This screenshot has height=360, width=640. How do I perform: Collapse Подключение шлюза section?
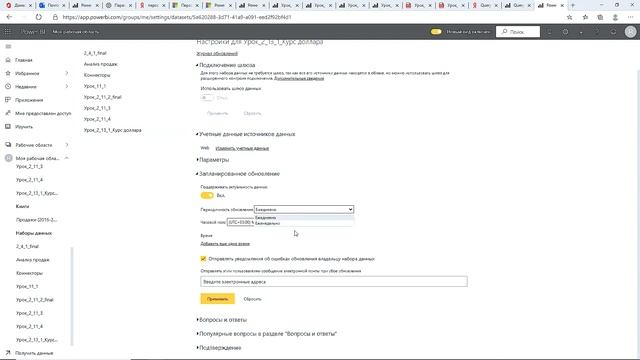pos(226,65)
